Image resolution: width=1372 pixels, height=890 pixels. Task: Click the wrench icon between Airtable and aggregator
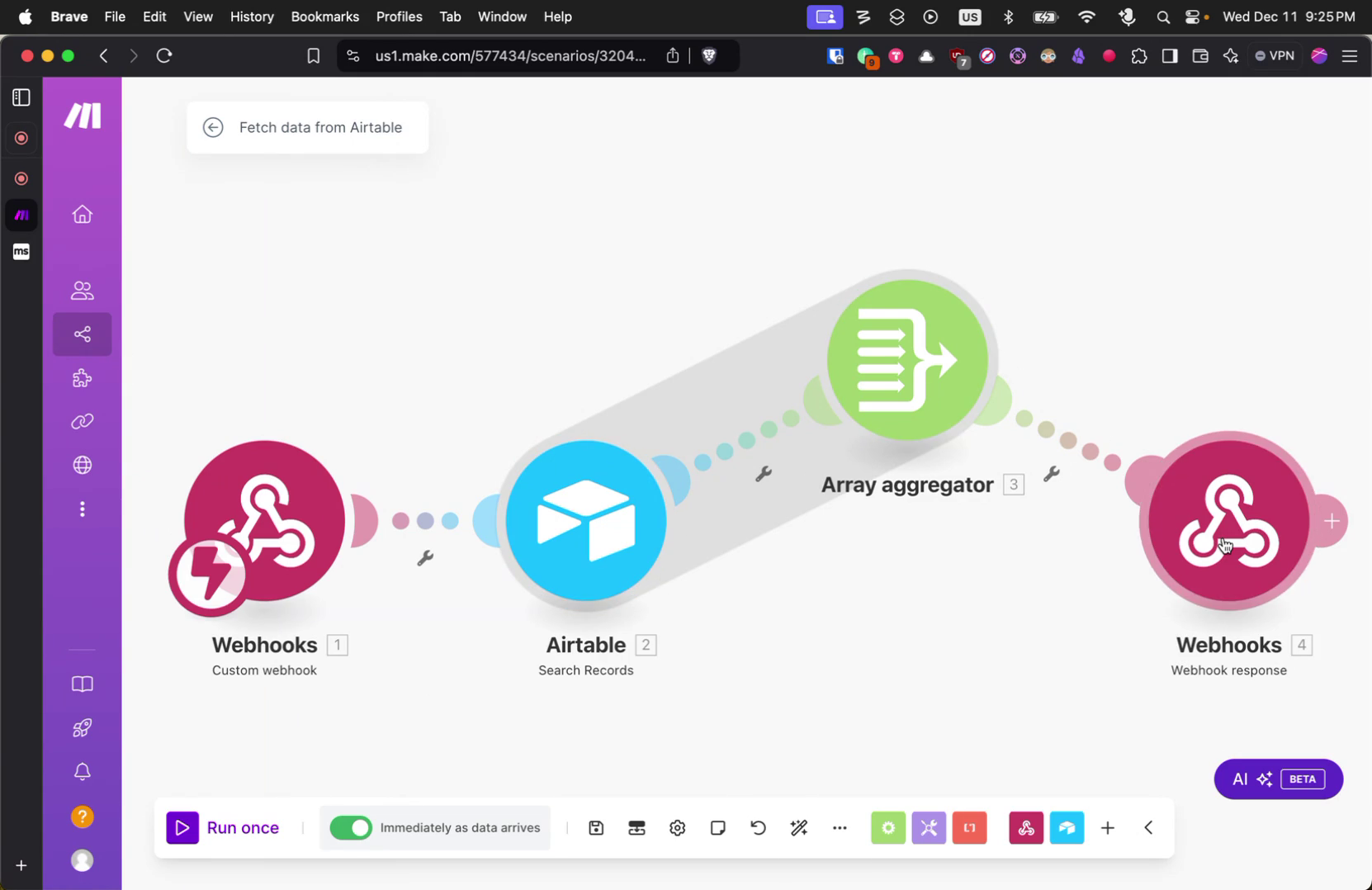pos(764,474)
